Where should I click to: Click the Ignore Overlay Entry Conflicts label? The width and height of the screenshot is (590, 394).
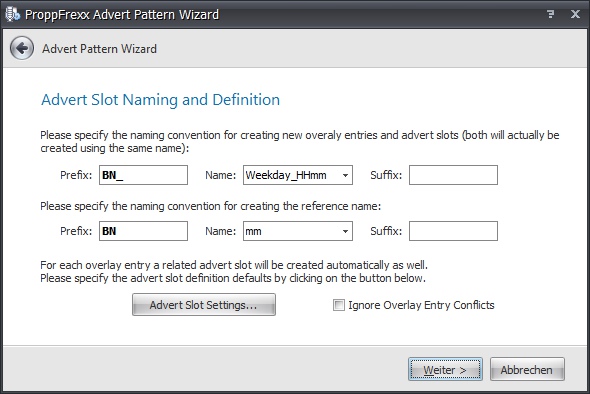(421, 305)
